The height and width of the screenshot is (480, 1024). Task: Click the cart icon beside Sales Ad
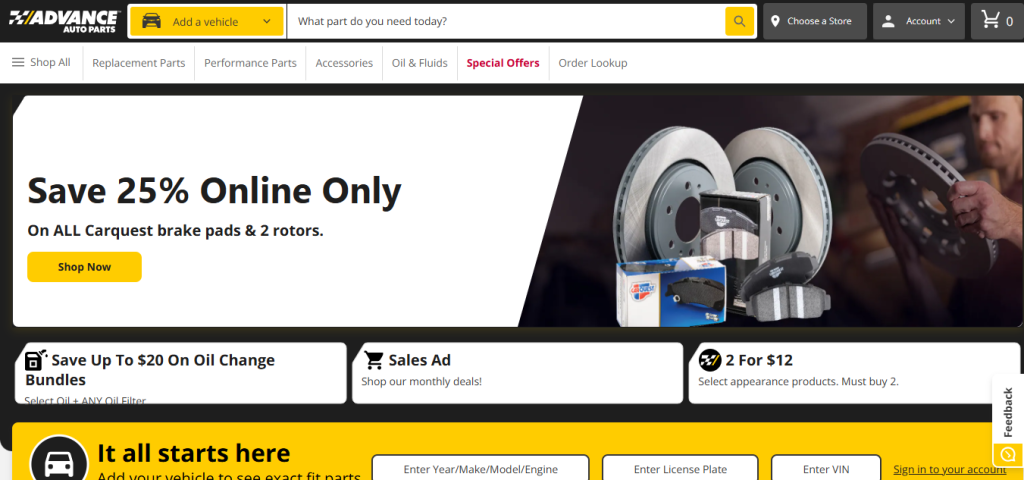pyautogui.click(x=374, y=360)
